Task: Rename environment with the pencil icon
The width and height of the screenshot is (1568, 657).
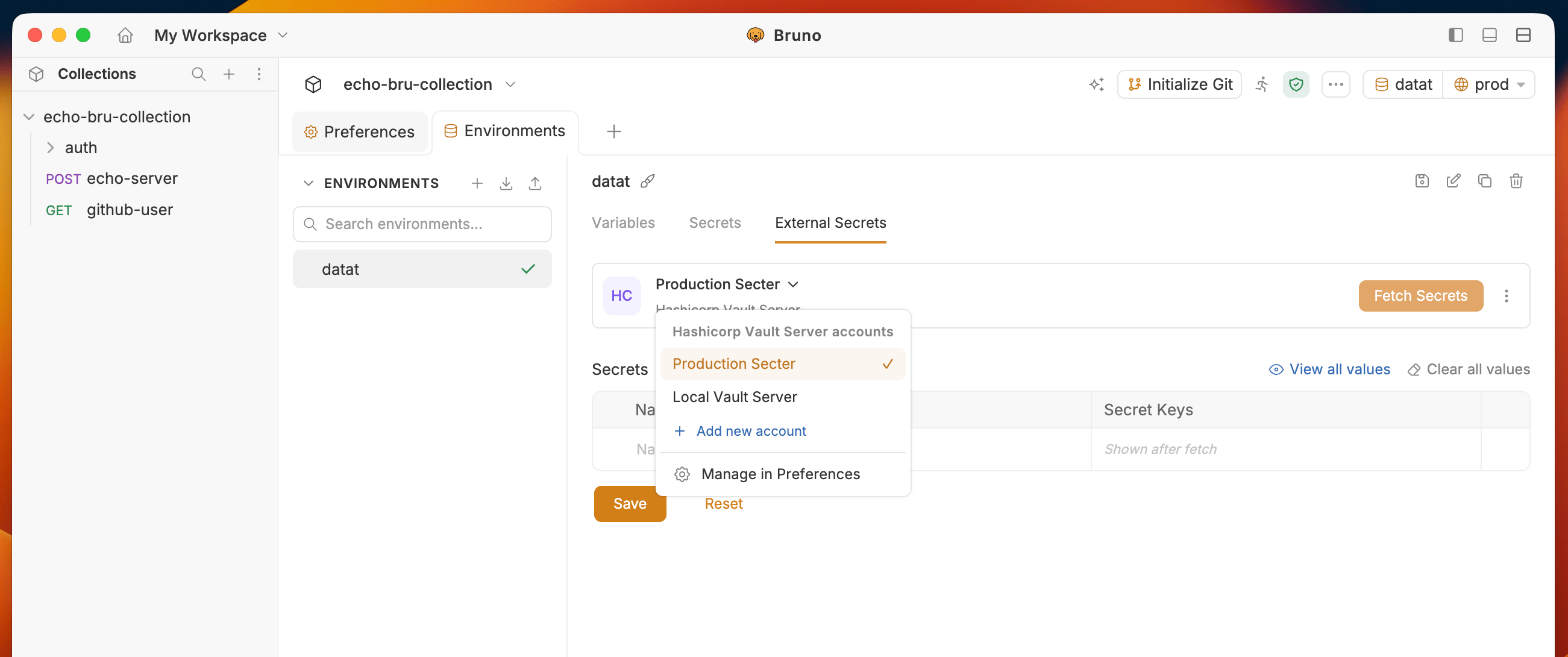Action: point(1453,181)
